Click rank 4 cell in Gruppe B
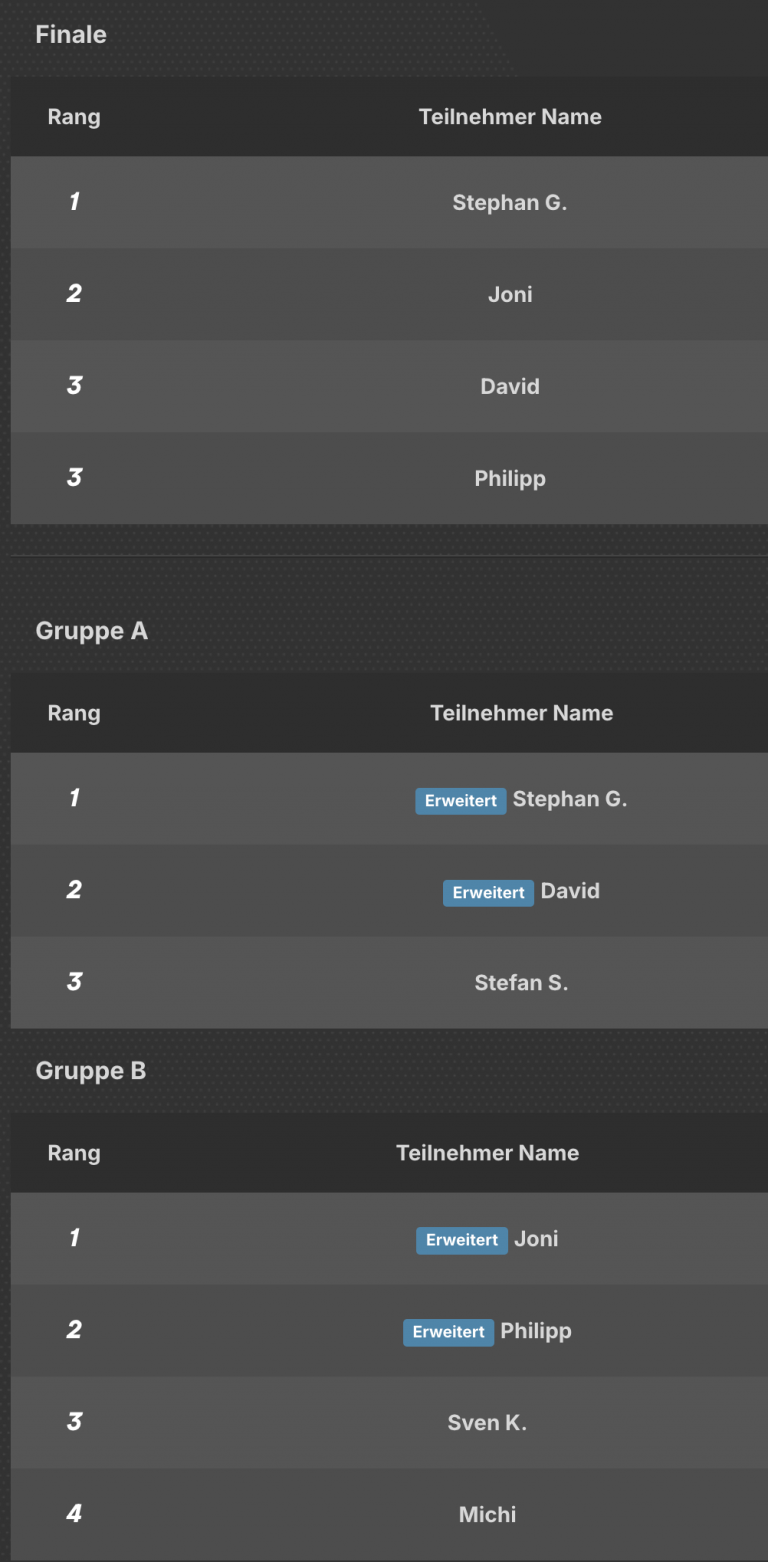The width and height of the screenshot is (768, 1562). tap(74, 1514)
